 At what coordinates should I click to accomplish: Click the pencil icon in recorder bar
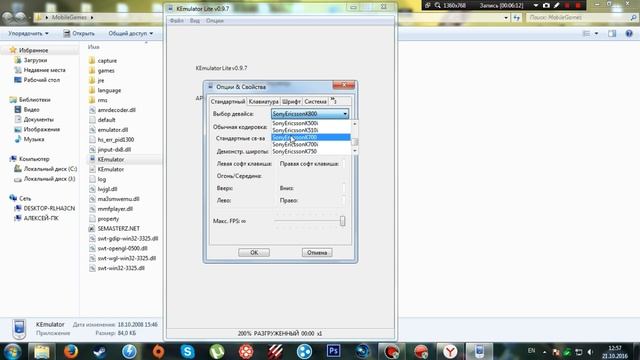pyautogui.click(x=556, y=5)
